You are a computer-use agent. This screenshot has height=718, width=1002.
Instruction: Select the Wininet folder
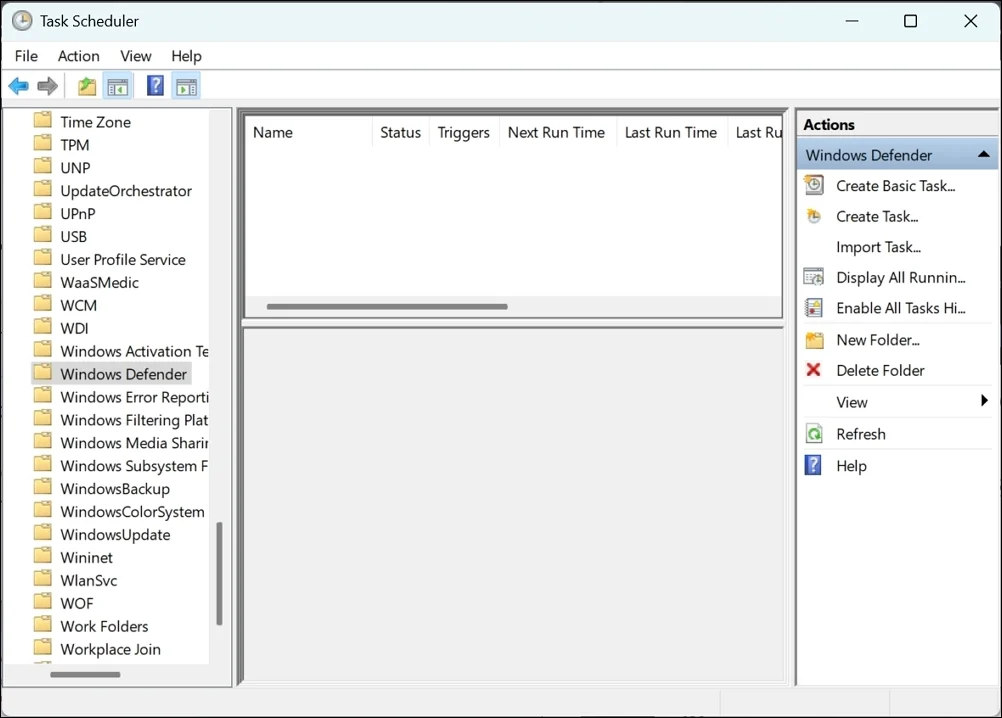point(86,558)
